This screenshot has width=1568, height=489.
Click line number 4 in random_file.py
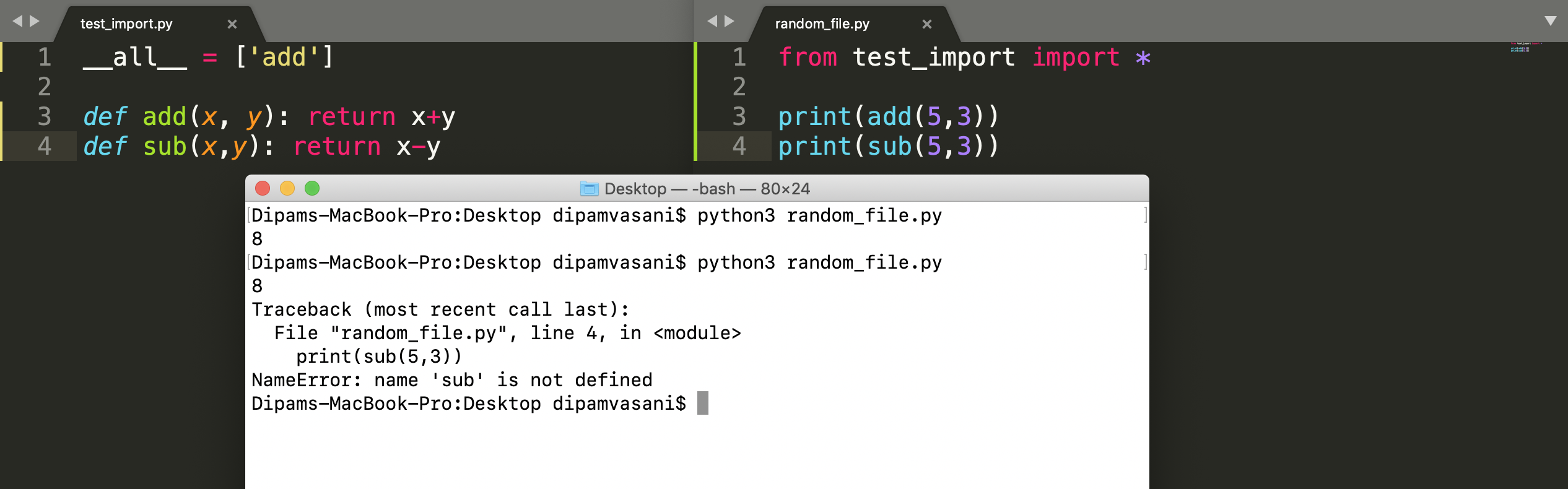tap(739, 146)
